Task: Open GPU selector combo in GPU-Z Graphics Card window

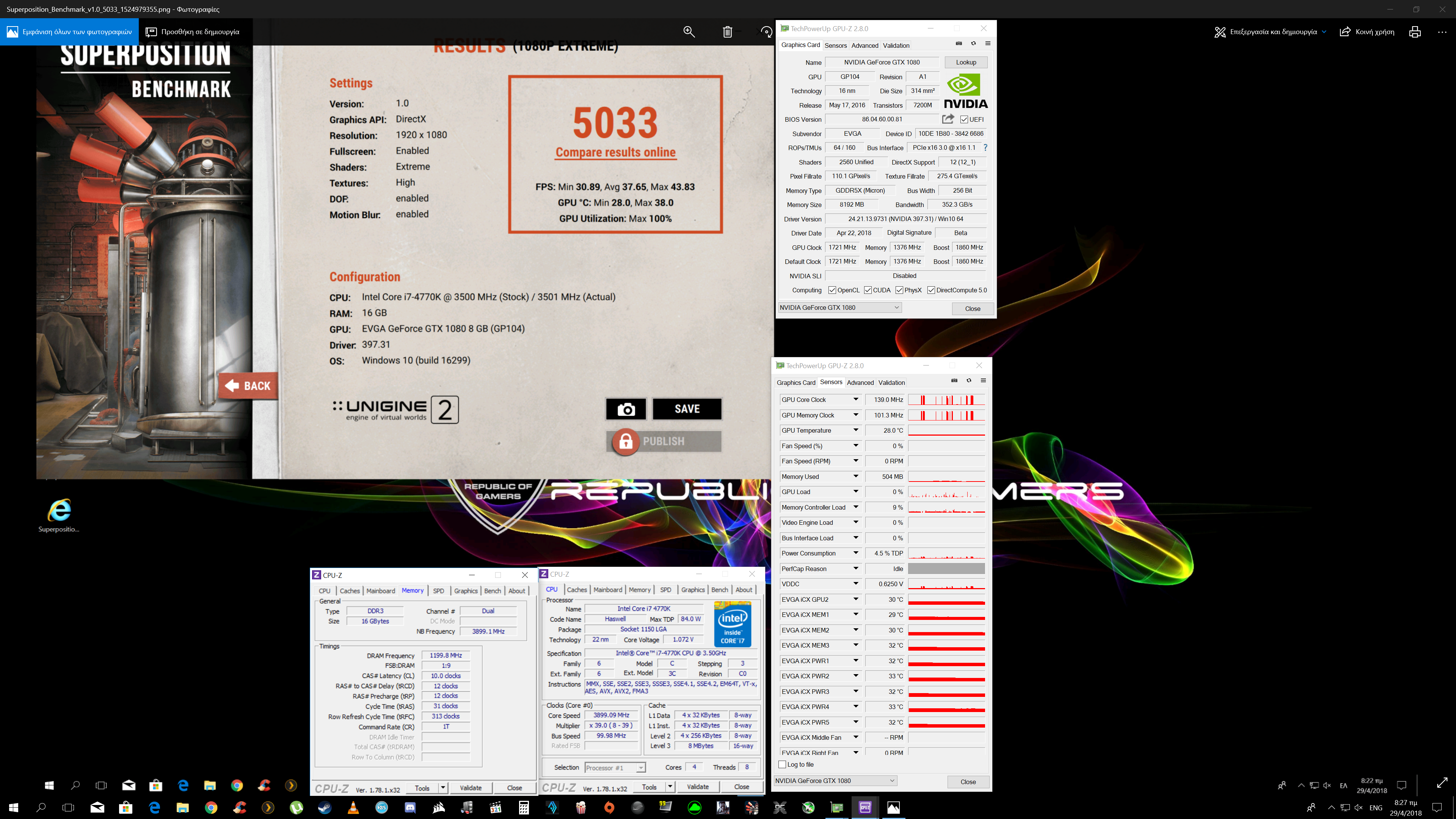Action: (840, 308)
